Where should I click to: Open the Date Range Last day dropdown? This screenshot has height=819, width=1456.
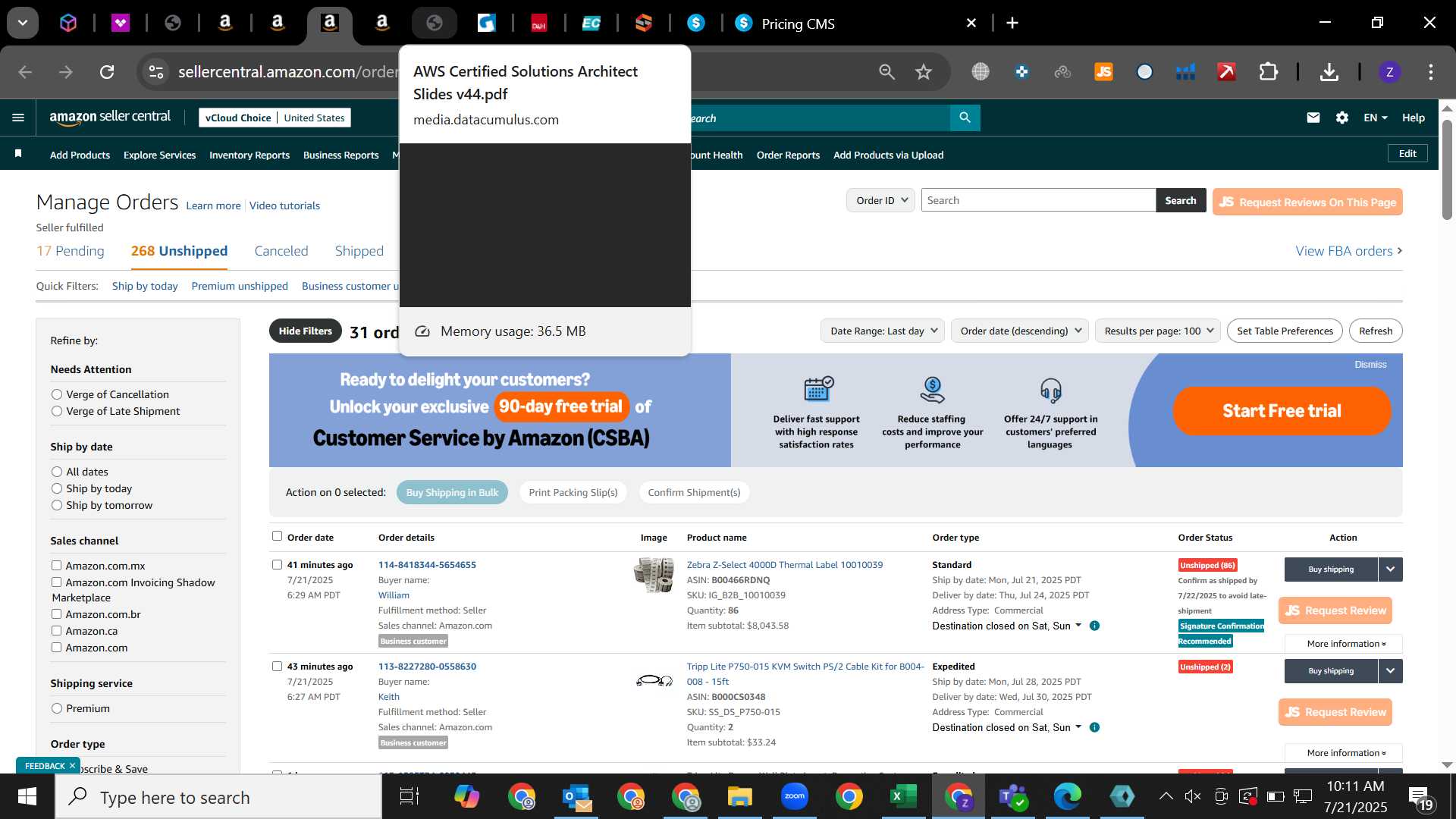tap(882, 331)
